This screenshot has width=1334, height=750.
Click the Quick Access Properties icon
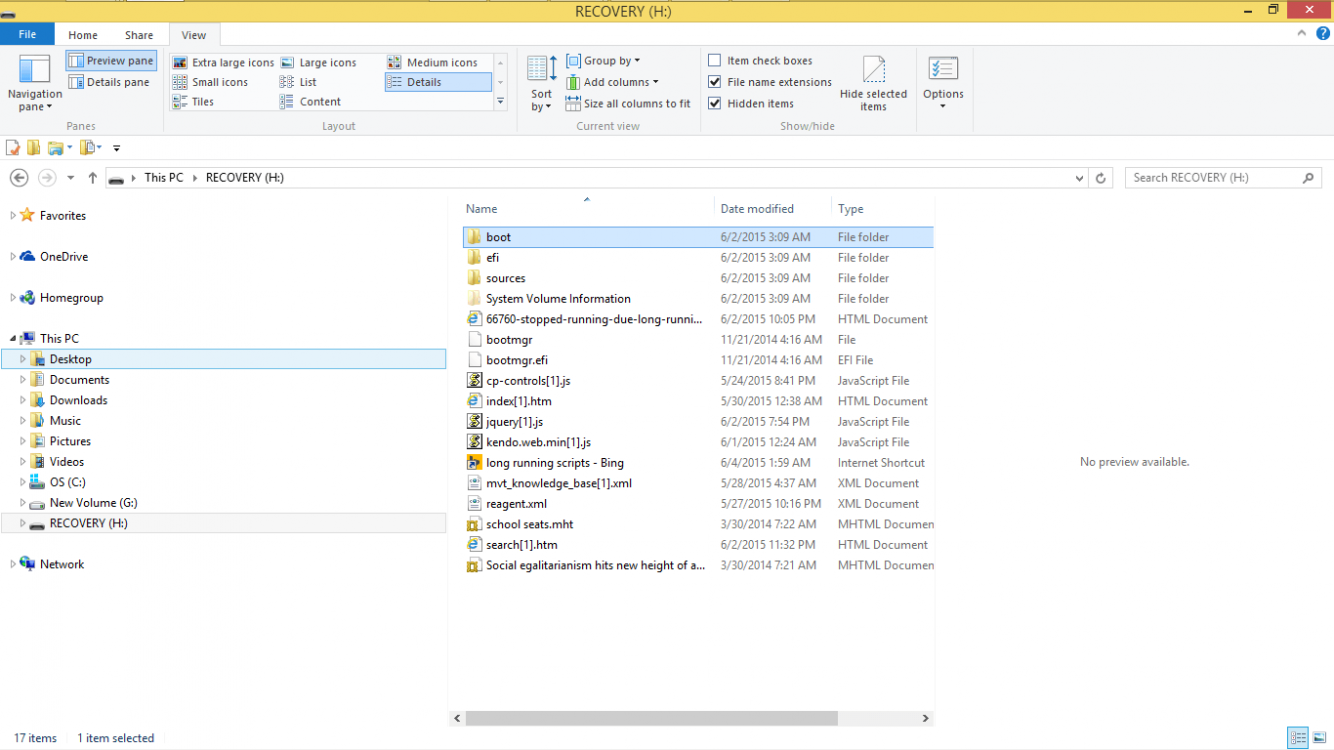pos(13,148)
